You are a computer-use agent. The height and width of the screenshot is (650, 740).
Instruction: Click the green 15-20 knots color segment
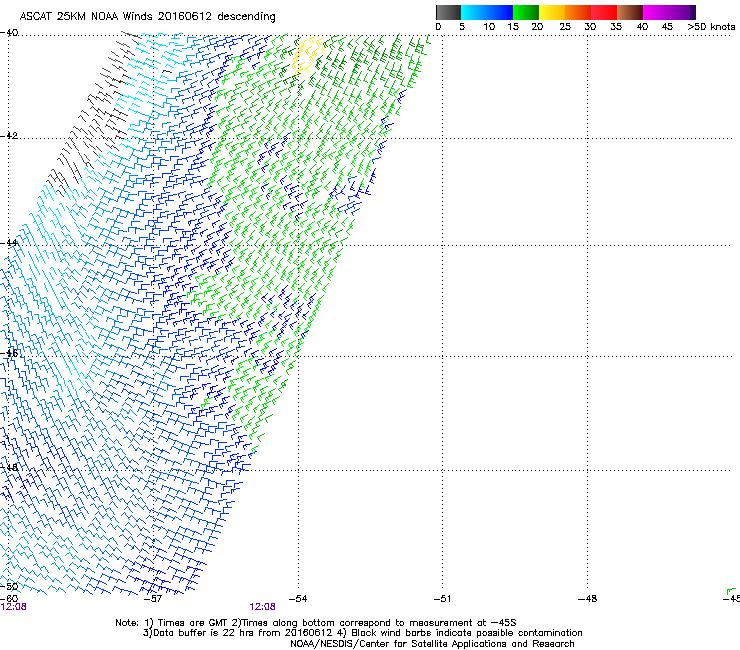tap(526, 12)
